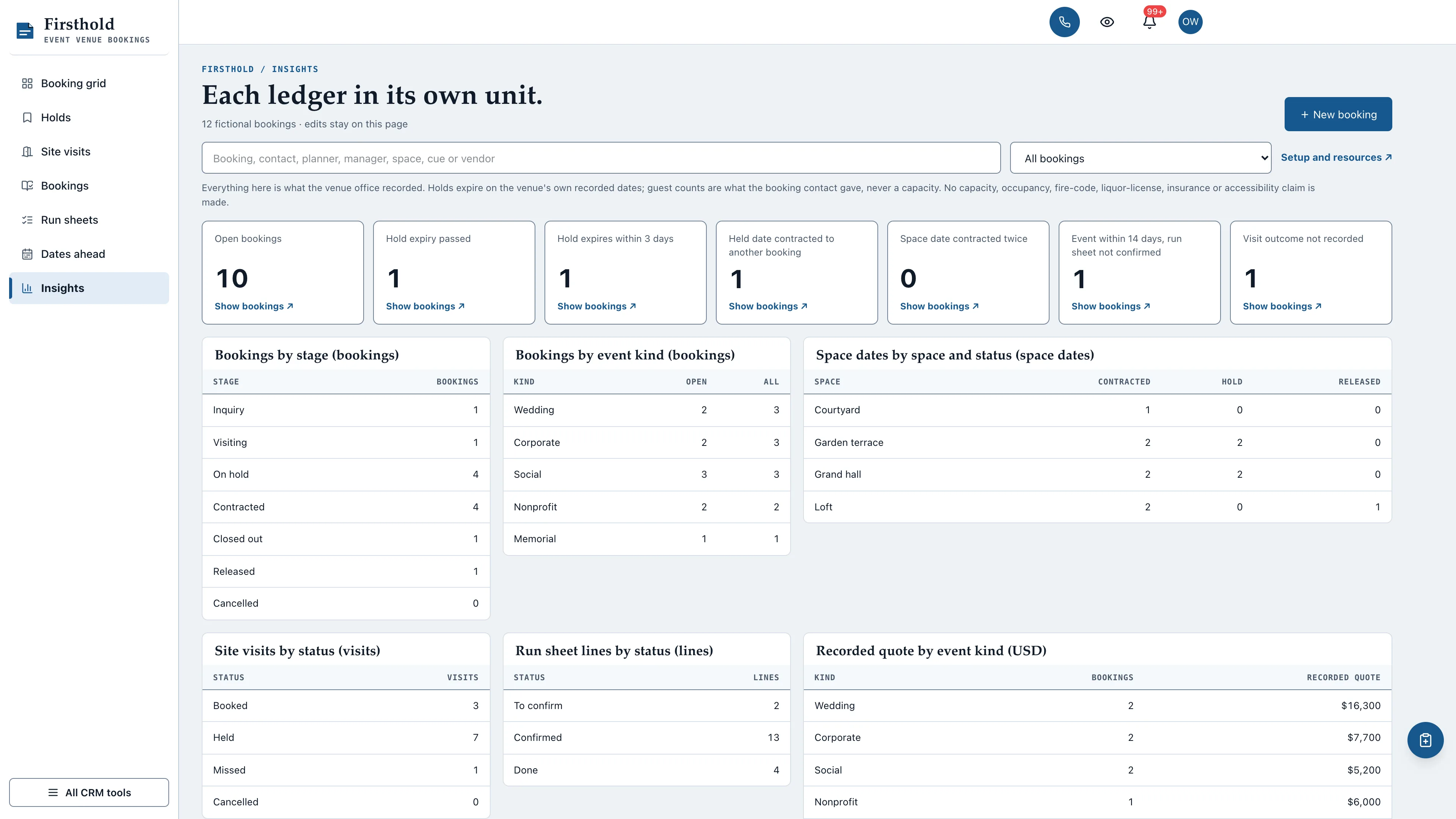The width and height of the screenshot is (1456, 819).
Task: Click FIRSTHOLD in the breadcrumb
Action: coord(228,69)
